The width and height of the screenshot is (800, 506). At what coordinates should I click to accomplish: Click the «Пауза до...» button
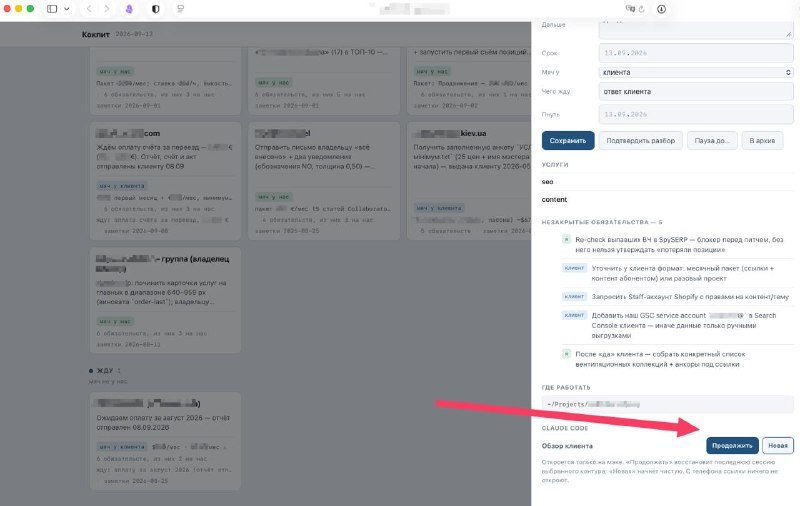click(x=712, y=140)
